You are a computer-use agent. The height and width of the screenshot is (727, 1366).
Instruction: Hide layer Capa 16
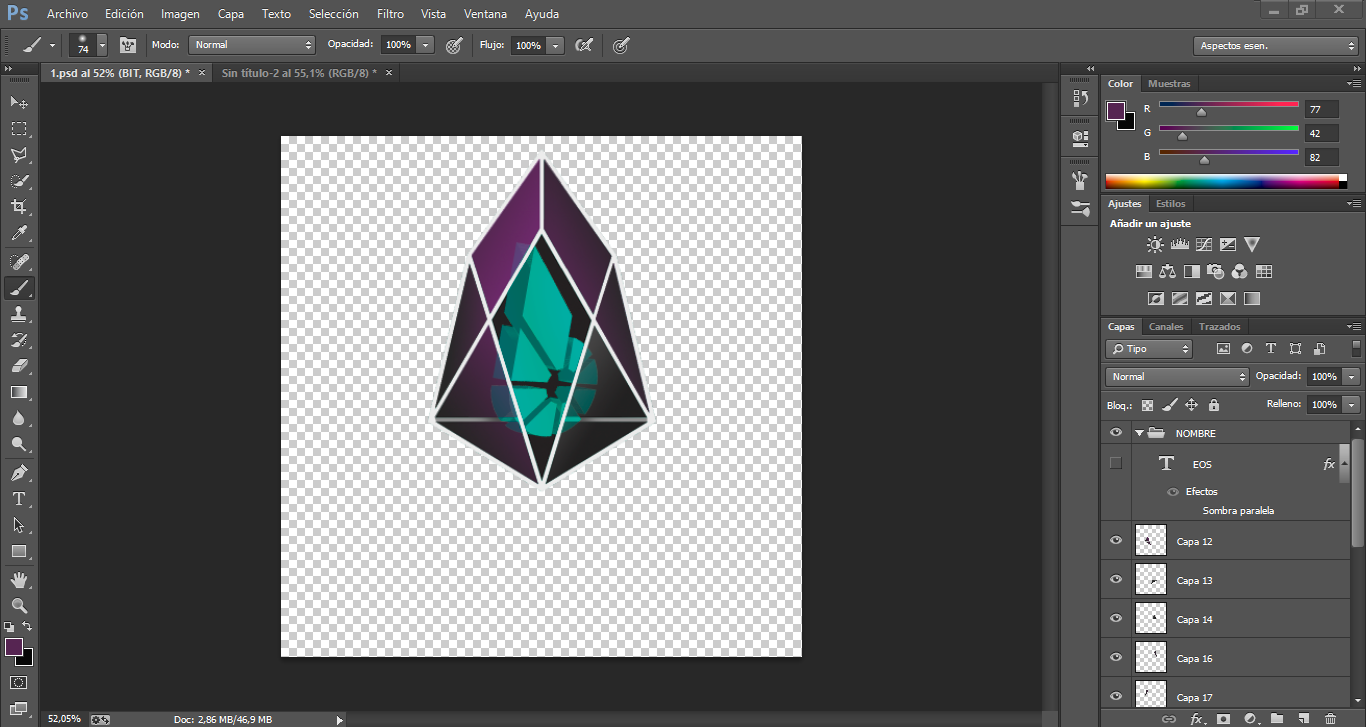(1116, 658)
